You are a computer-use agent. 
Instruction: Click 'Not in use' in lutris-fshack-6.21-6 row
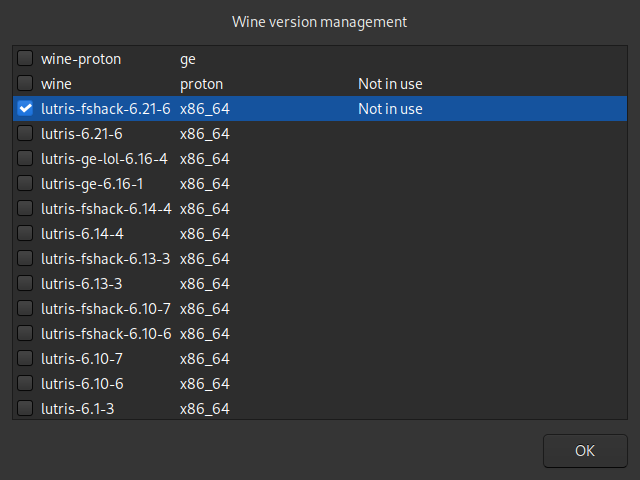390,109
